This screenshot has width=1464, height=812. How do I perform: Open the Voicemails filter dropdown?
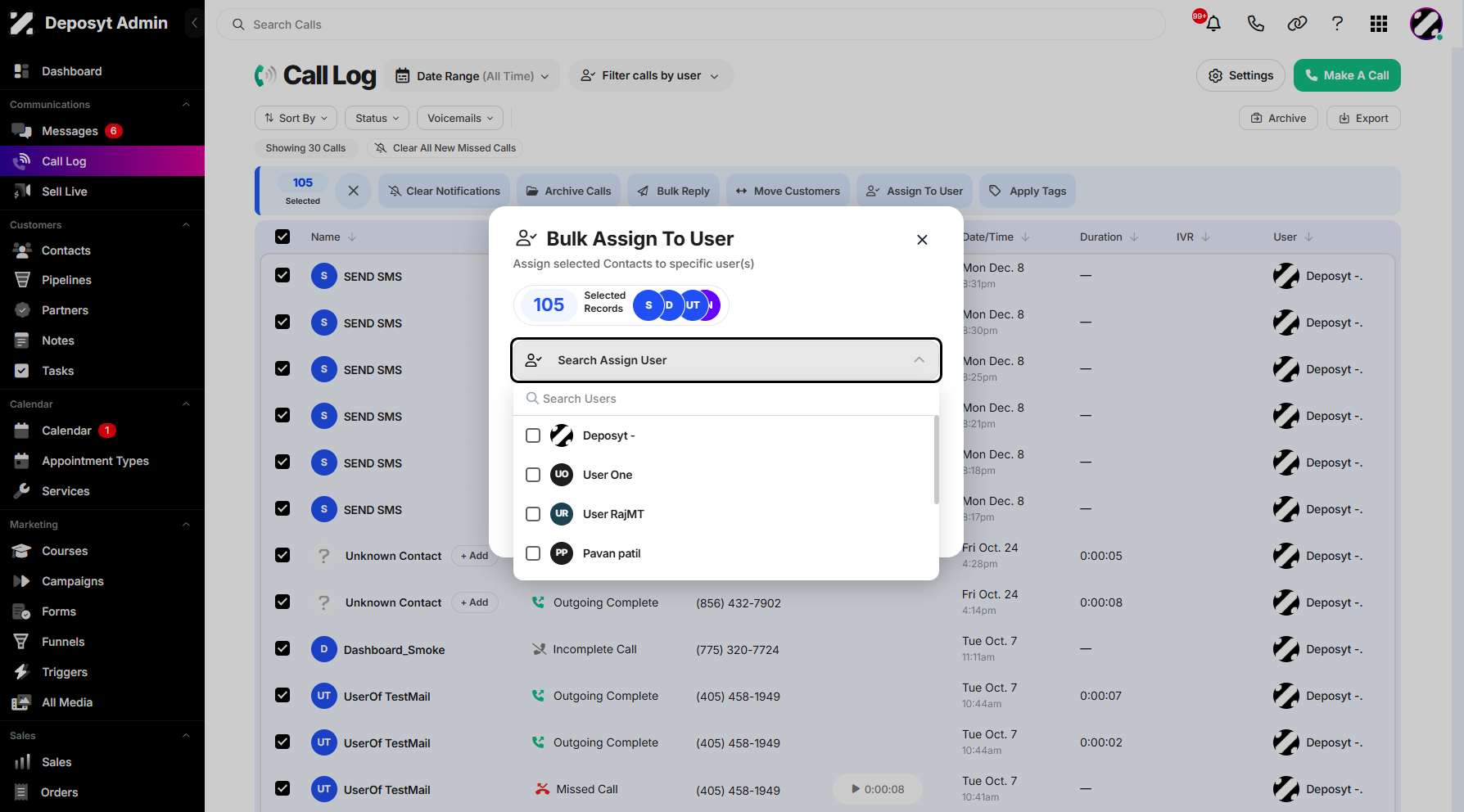pyautogui.click(x=460, y=118)
